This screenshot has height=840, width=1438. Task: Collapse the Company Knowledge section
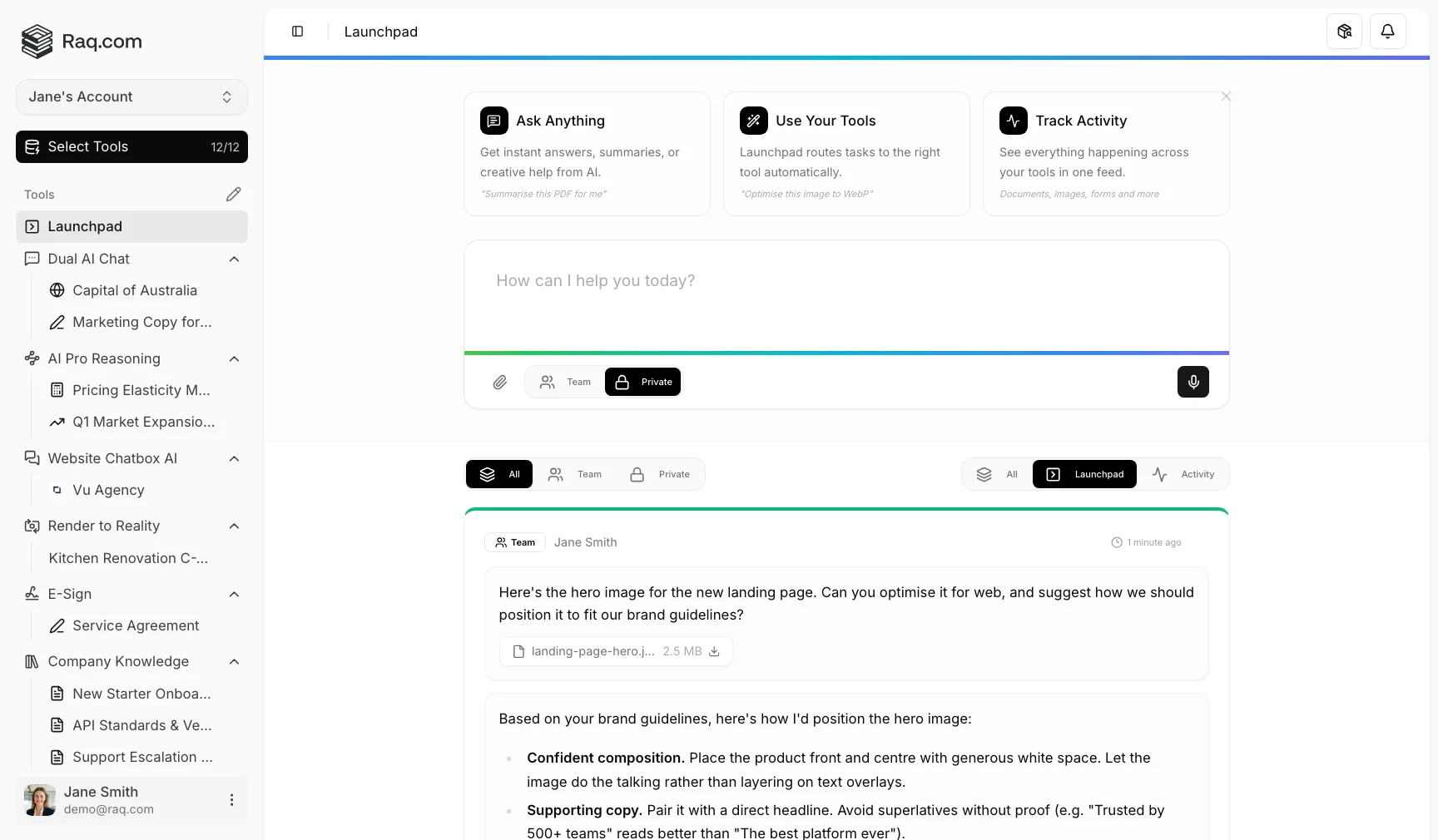click(x=234, y=662)
